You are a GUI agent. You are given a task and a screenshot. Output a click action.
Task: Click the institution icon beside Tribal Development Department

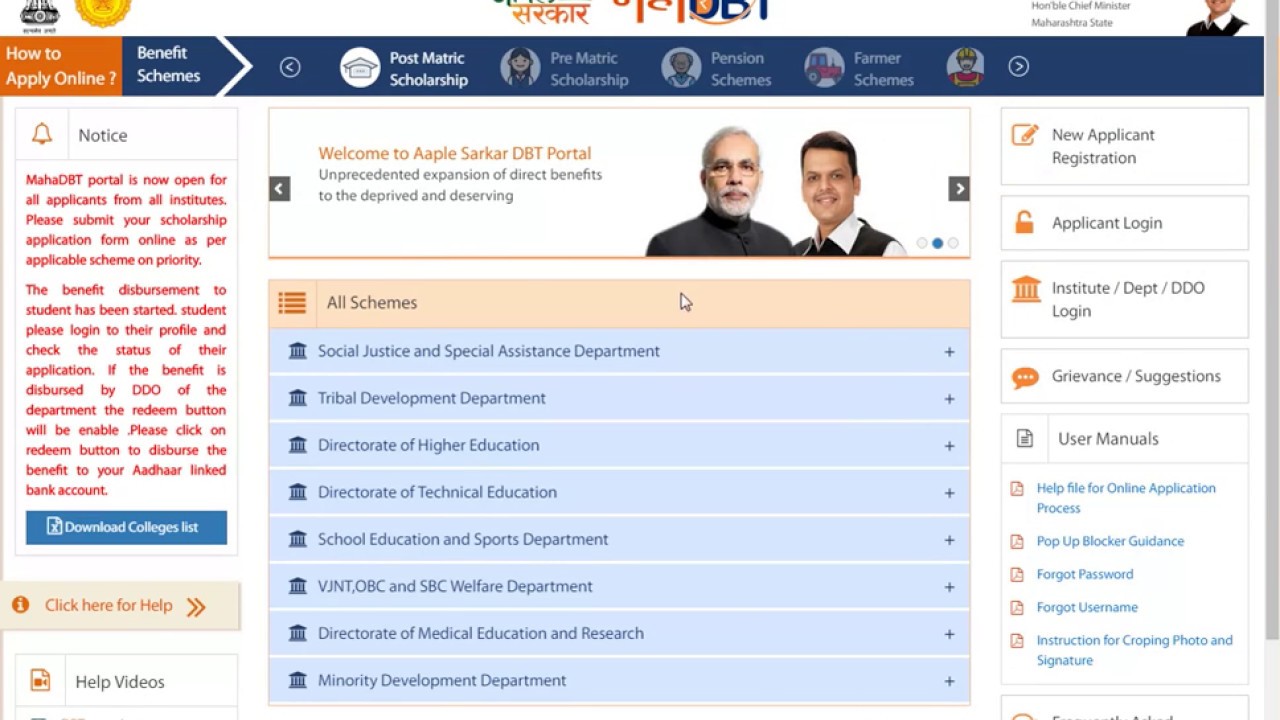click(x=297, y=398)
